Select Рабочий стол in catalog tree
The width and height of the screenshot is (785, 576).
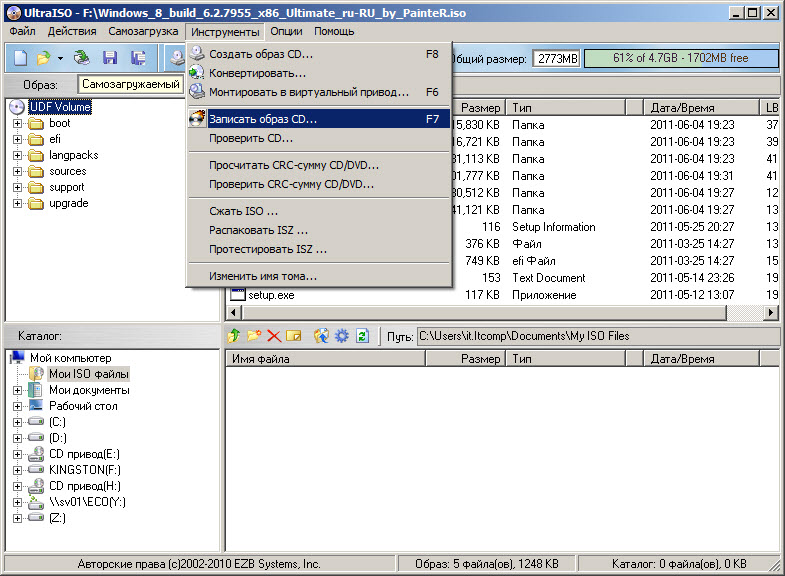(83, 406)
